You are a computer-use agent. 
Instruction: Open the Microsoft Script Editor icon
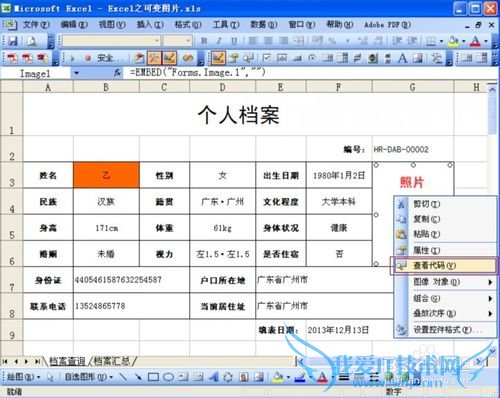pyautogui.click(x=188, y=58)
